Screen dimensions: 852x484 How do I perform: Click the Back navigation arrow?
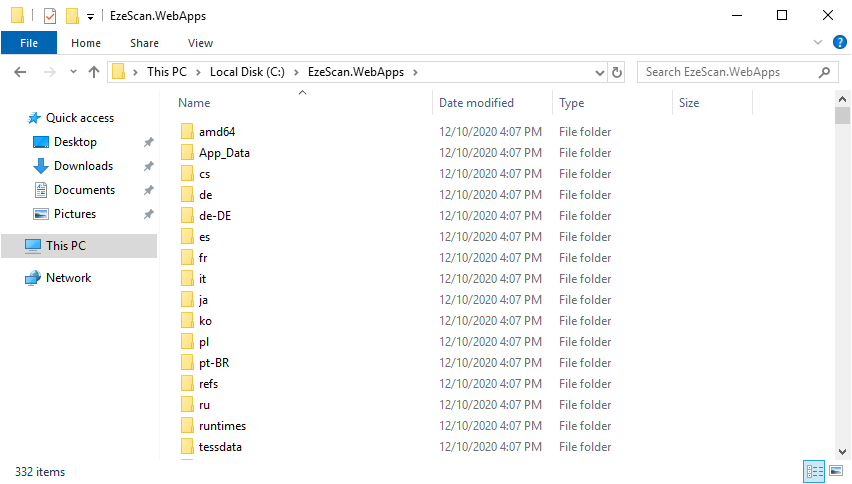[20, 72]
